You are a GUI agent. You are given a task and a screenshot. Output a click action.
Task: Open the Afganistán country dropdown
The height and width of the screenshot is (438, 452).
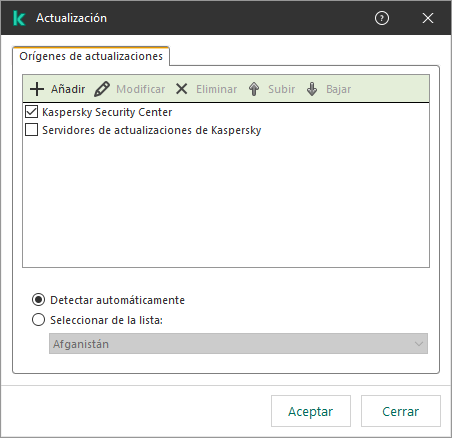238,344
